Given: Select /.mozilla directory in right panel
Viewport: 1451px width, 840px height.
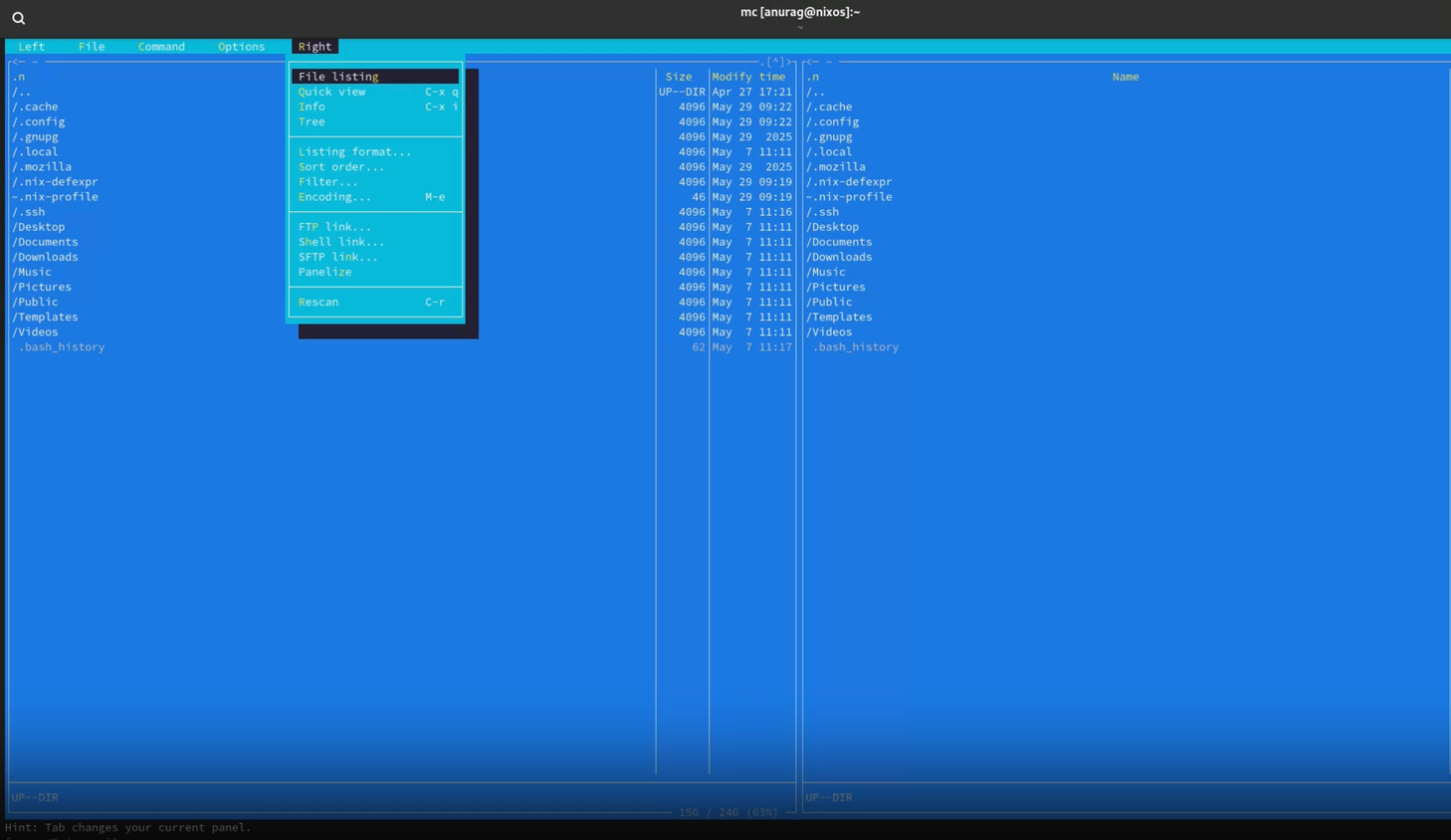Looking at the screenshot, I should pyautogui.click(x=836, y=167).
